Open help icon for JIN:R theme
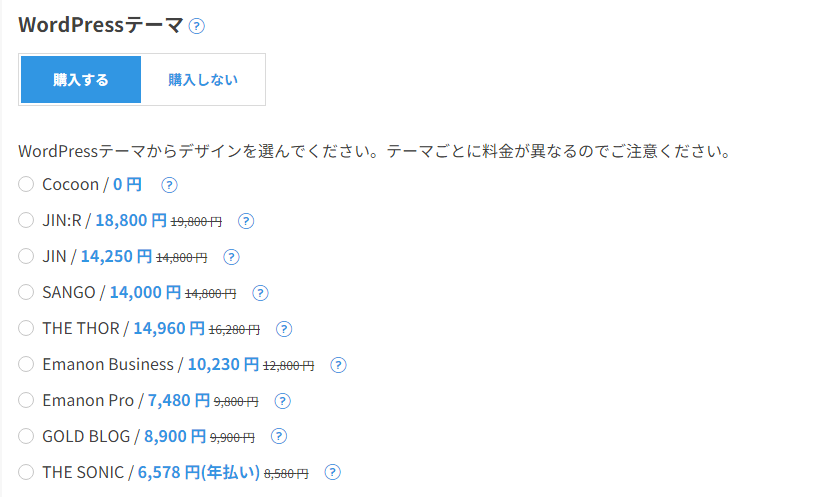The height and width of the screenshot is (497, 830). click(246, 221)
